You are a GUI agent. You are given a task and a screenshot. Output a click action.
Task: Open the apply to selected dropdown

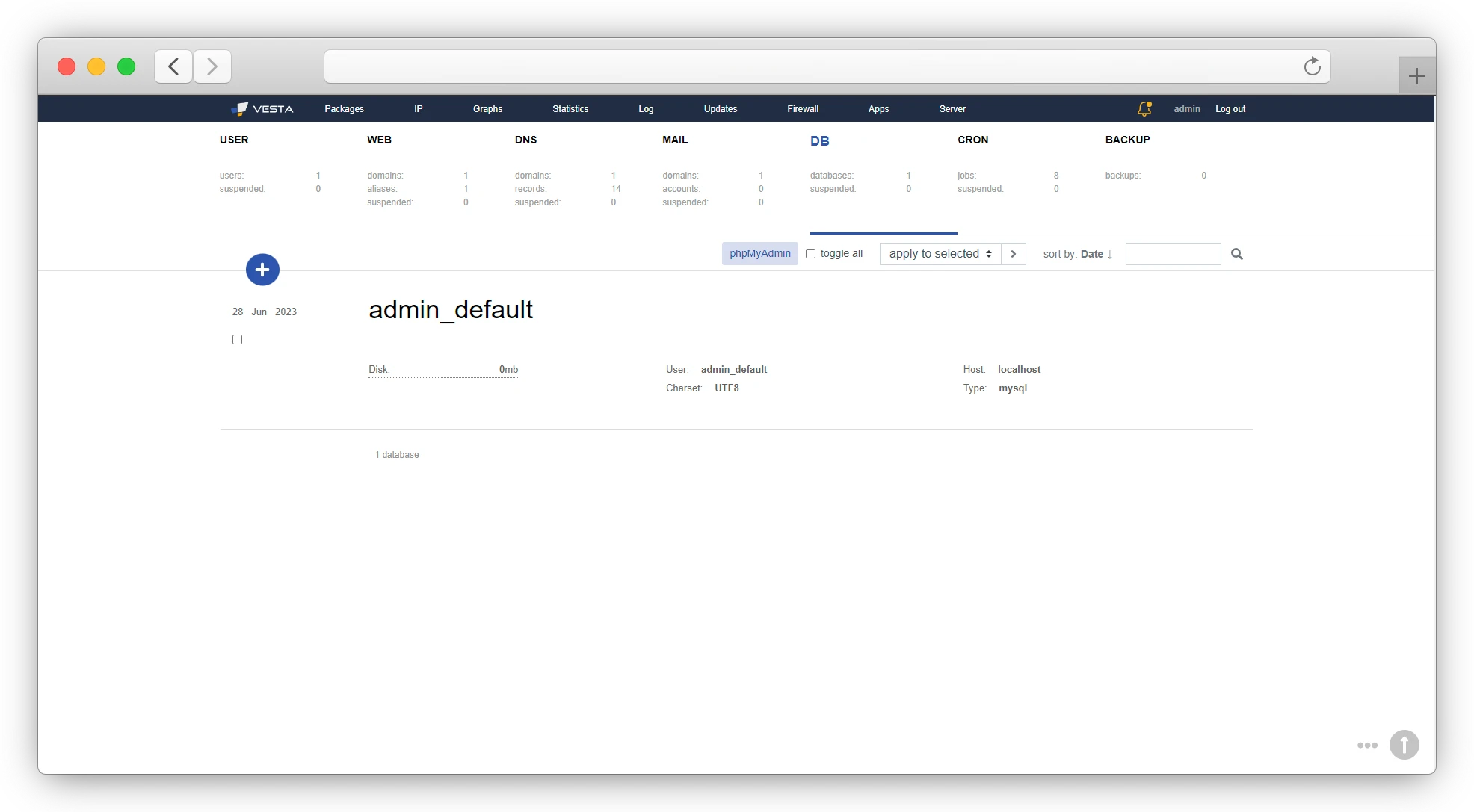(x=939, y=254)
